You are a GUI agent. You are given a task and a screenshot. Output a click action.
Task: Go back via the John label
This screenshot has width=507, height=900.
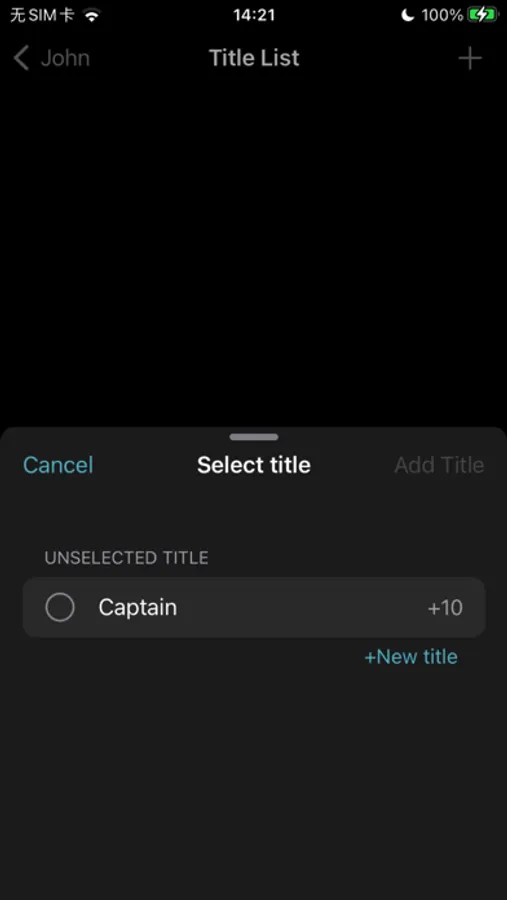[x=65, y=58]
